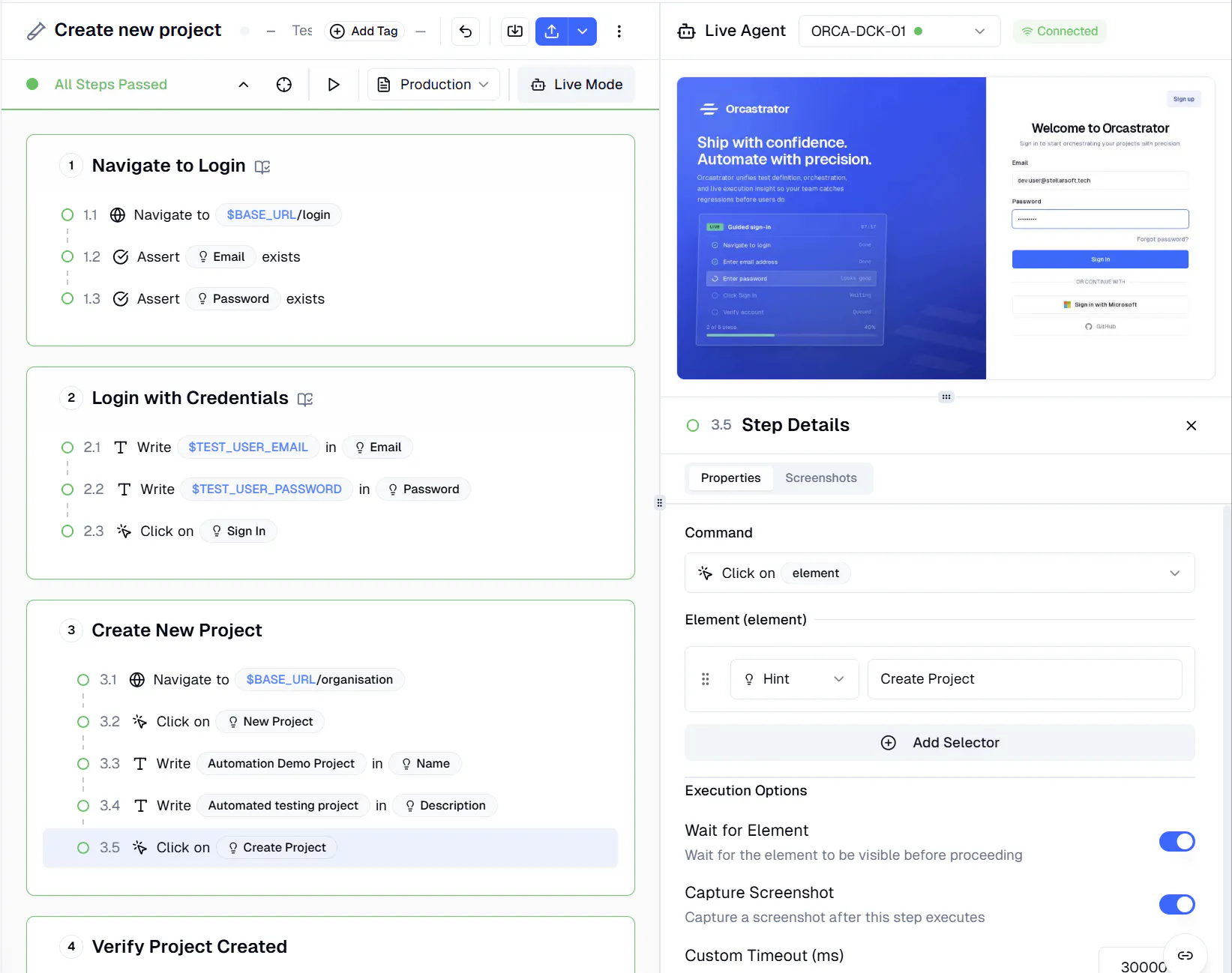Screen dimensions: 1232x973
Task: Click the import download icon in toolbar
Action: [x=515, y=31]
